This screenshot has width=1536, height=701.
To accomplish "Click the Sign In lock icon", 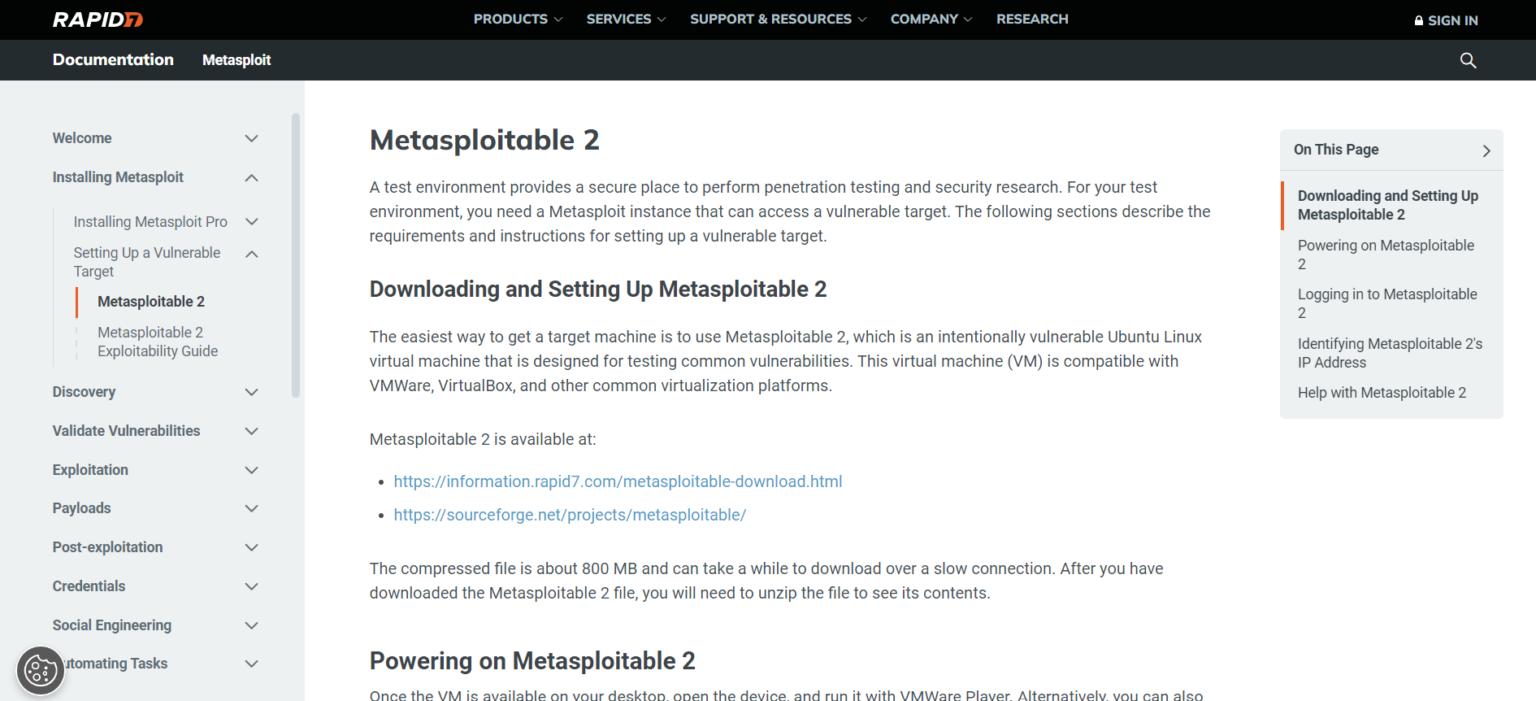I will pyautogui.click(x=1418, y=21).
